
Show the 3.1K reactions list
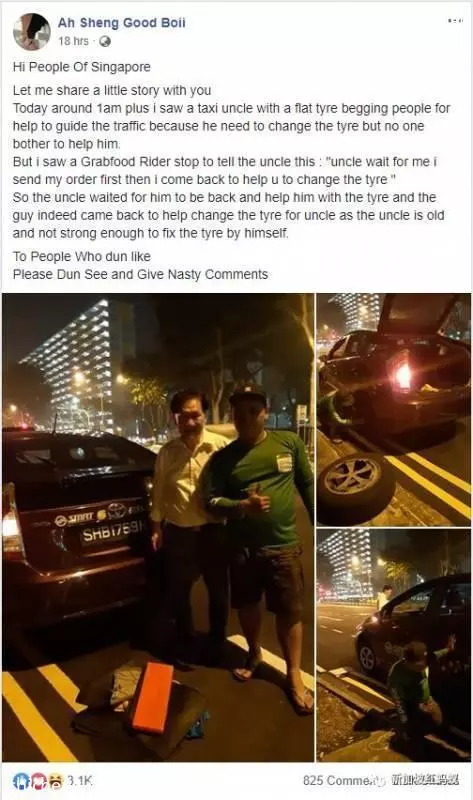point(80,781)
